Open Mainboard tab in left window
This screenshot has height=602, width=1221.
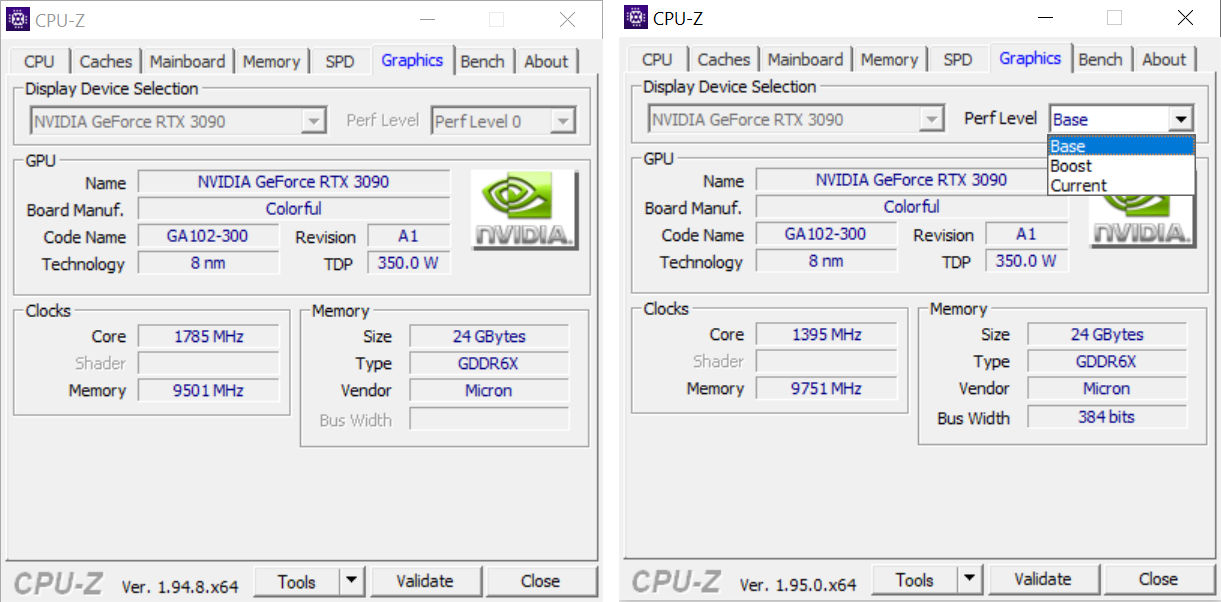tap(187, 61)
